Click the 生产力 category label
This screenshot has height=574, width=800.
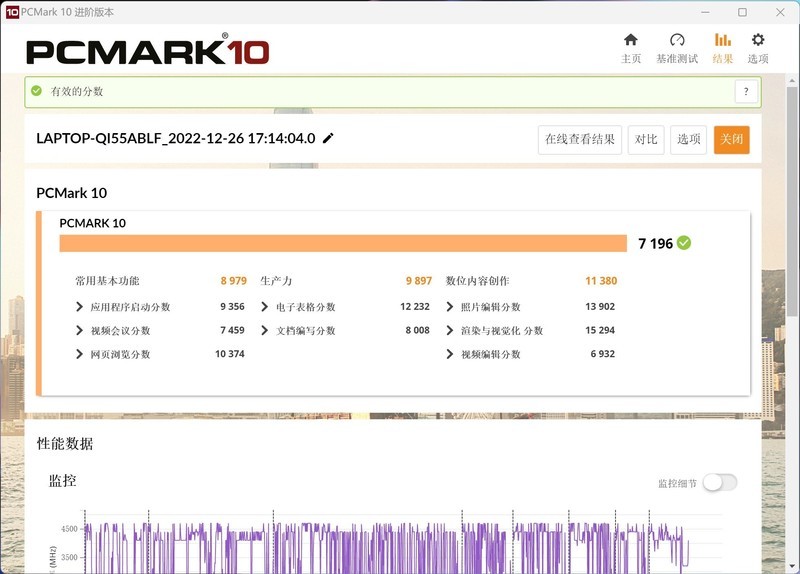tap(276, 281)
